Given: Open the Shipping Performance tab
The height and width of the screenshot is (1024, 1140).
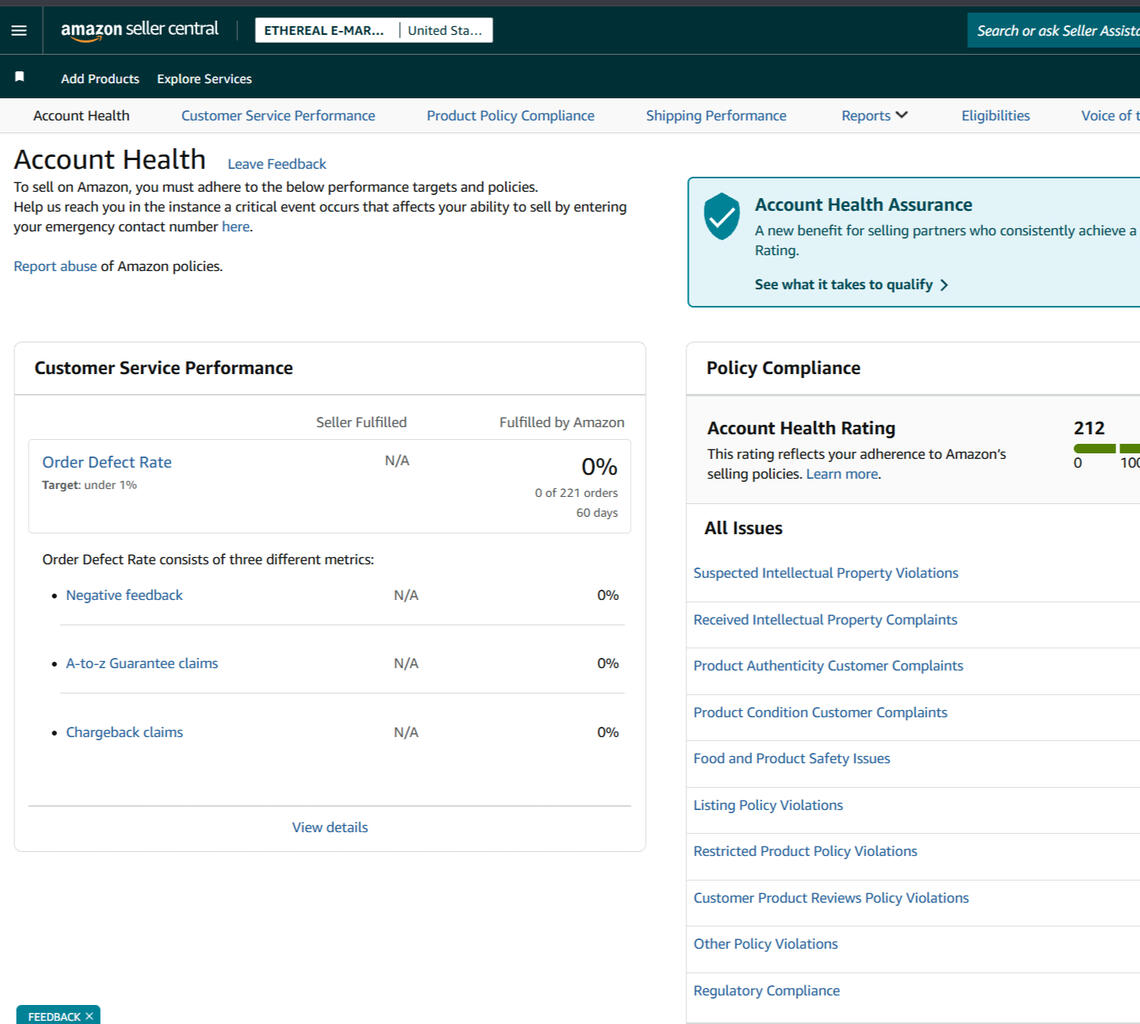Looking at the screenshot, I should 716,116.
